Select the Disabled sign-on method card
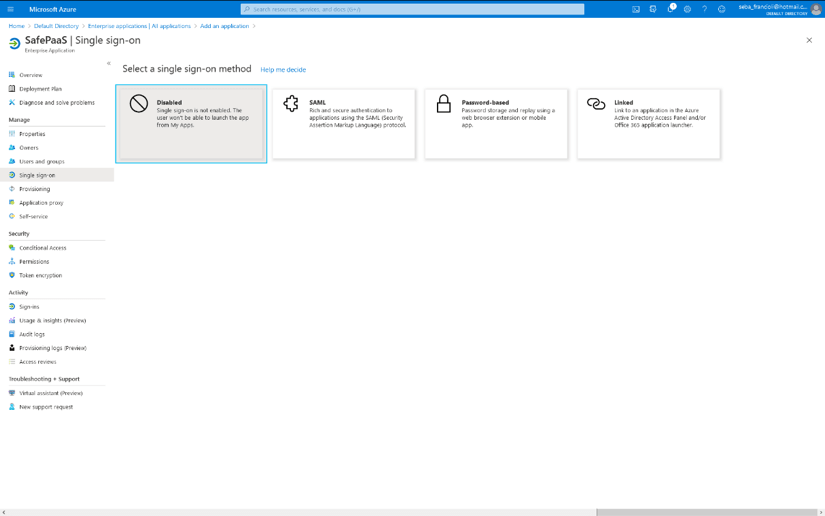Image resolution: width=825 pixels, height=516 pixels. pos(191,124)
